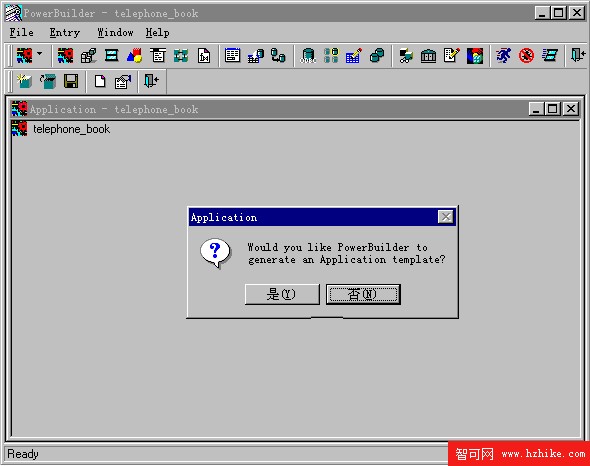Click the blue striped window icon
This screenshot has height=466, width=590.
click(550, 56)
